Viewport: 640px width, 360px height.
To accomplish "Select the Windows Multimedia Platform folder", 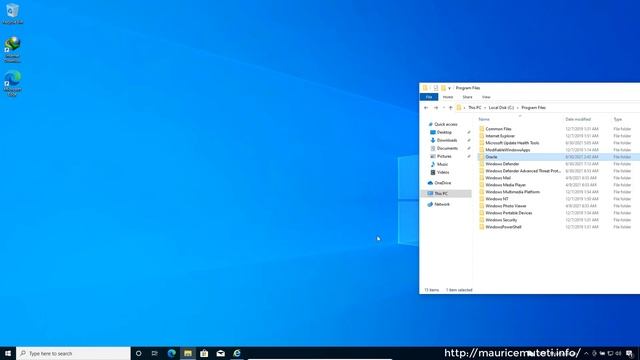I will (x=512, y=192).
